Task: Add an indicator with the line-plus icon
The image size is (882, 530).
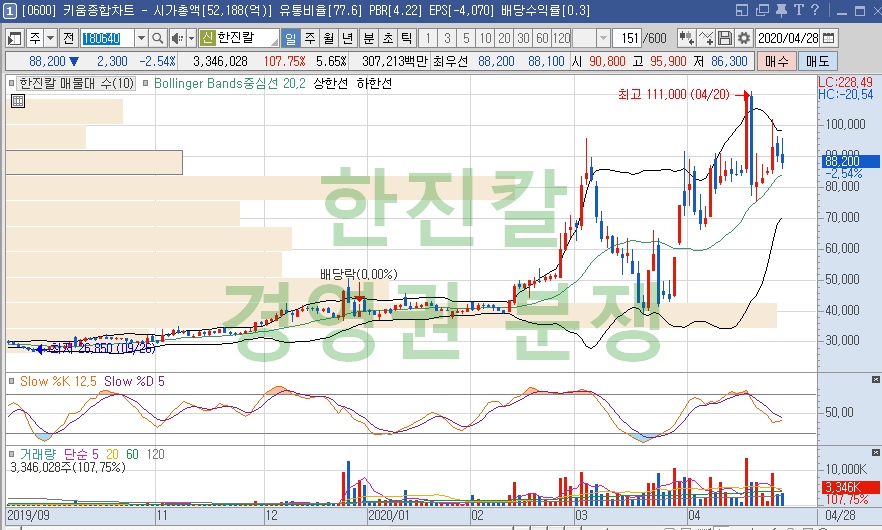Action: point(705,38)
